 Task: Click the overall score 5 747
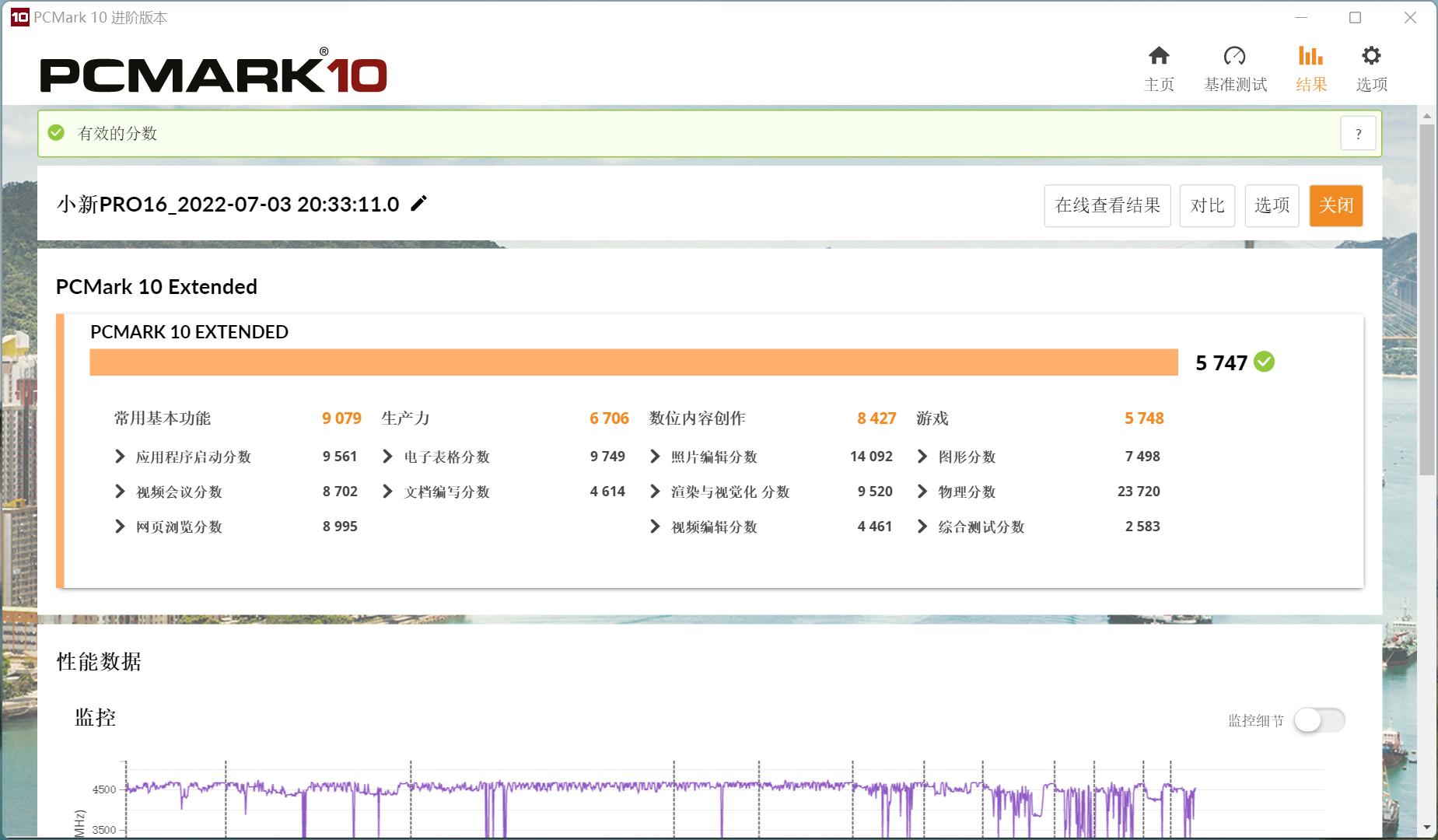(x=1221, y=362)
